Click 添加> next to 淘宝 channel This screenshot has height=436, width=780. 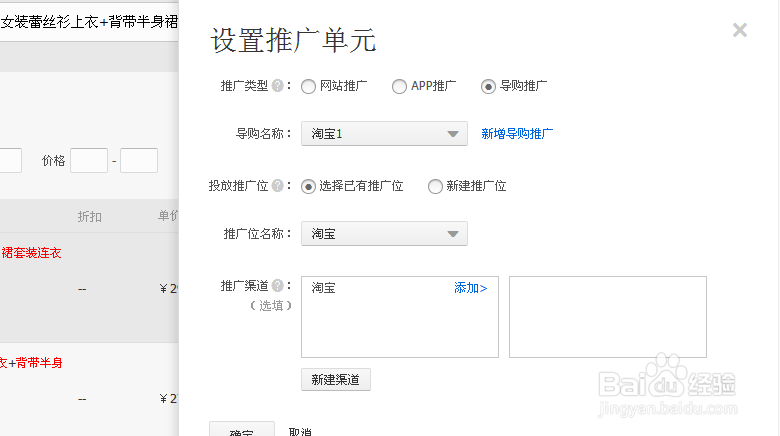471,288
